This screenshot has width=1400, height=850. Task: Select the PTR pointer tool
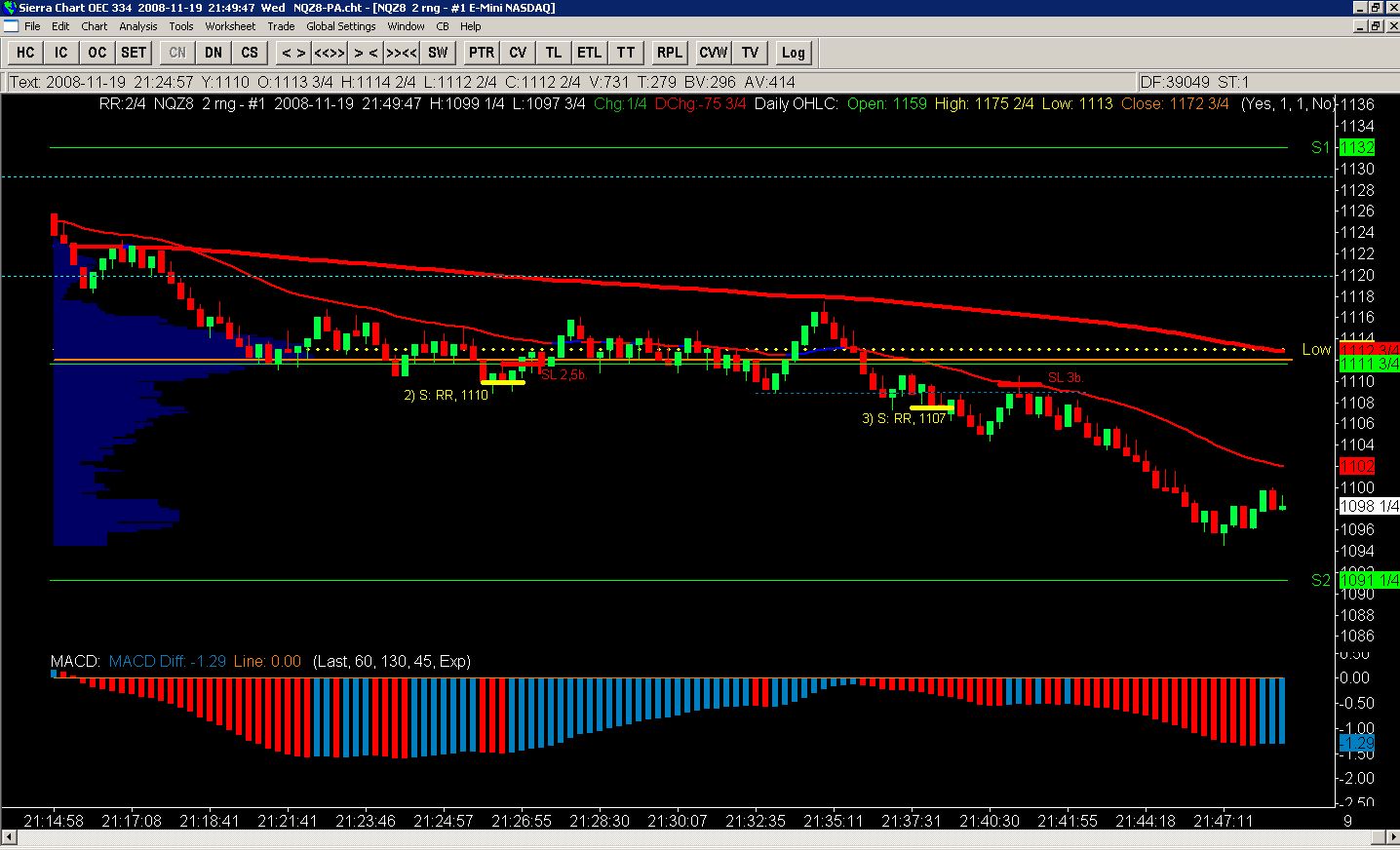click(482, 53)
